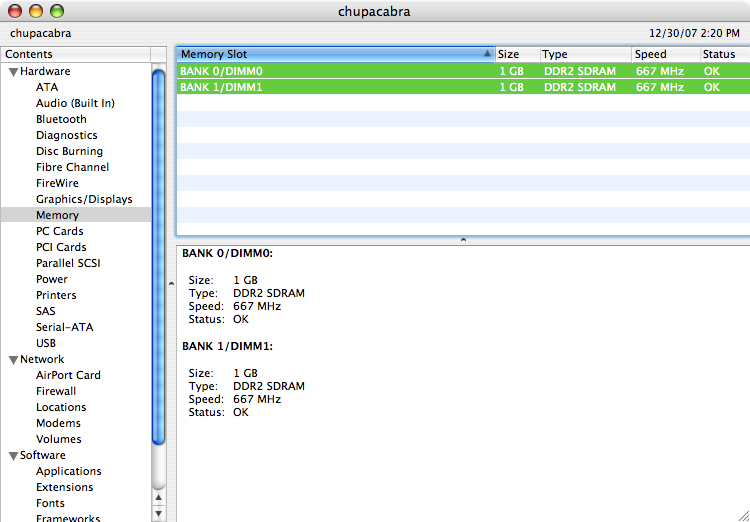Sort by Type column header

point(585,54)
